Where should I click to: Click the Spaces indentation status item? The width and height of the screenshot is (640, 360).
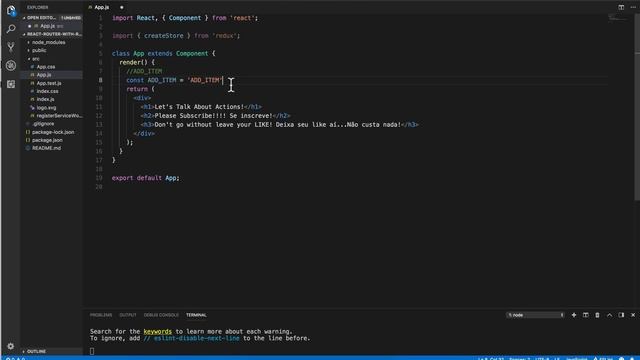(520, 358)
